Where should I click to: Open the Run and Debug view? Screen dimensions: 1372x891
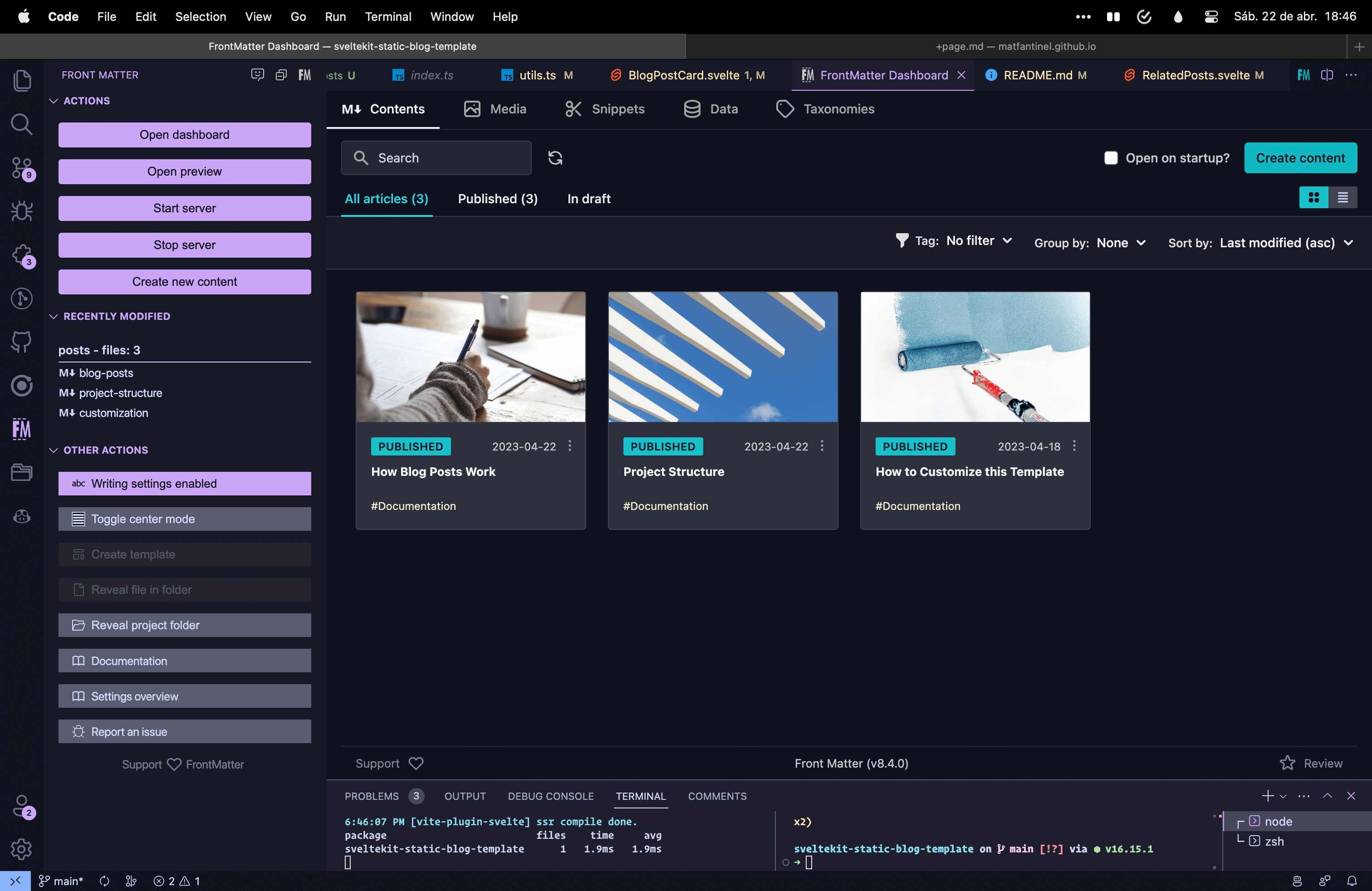[22, 211]
